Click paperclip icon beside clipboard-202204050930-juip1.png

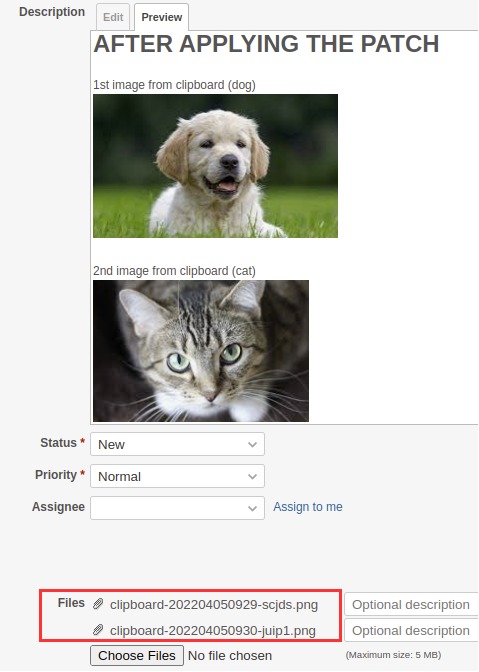coord(98,630)
